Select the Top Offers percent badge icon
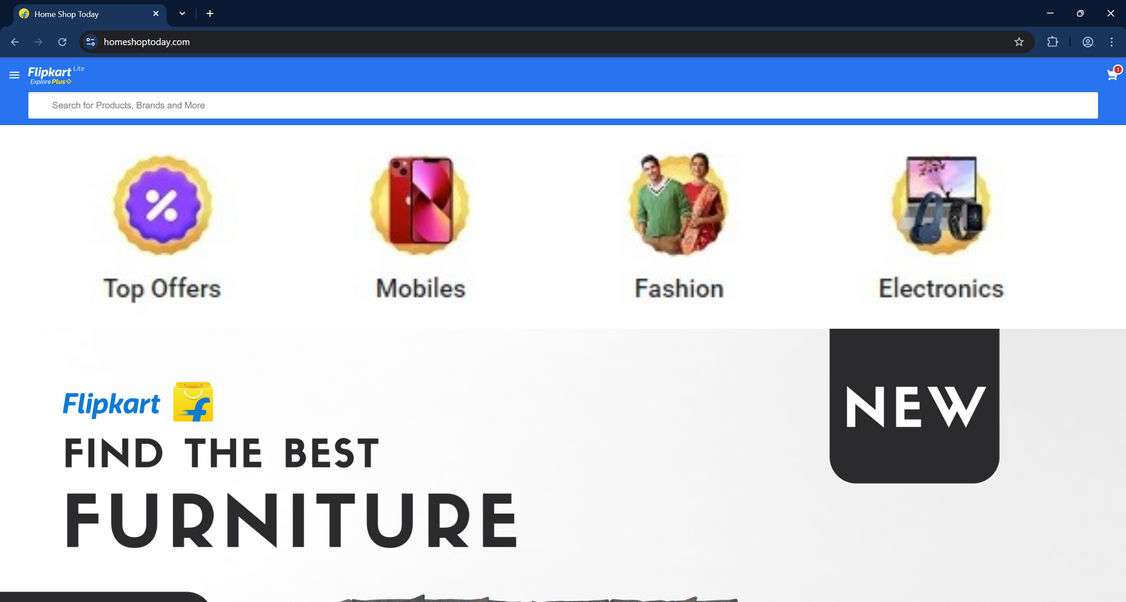1126x602 pixels. coord(162,205)
